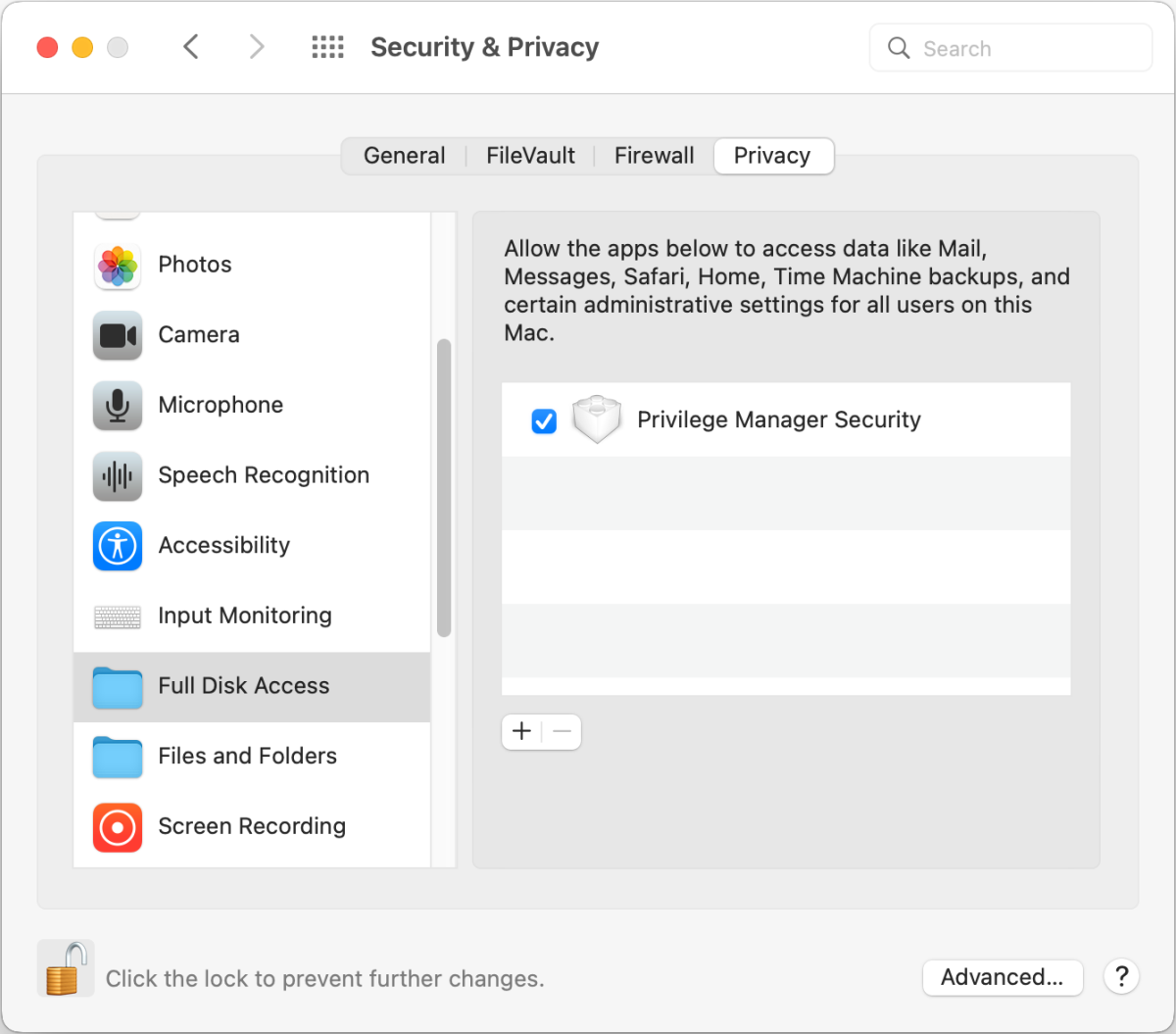Open Microphone privacy settings
The height and width of the screenshot is (1034, 1176).
pos(220,405)
